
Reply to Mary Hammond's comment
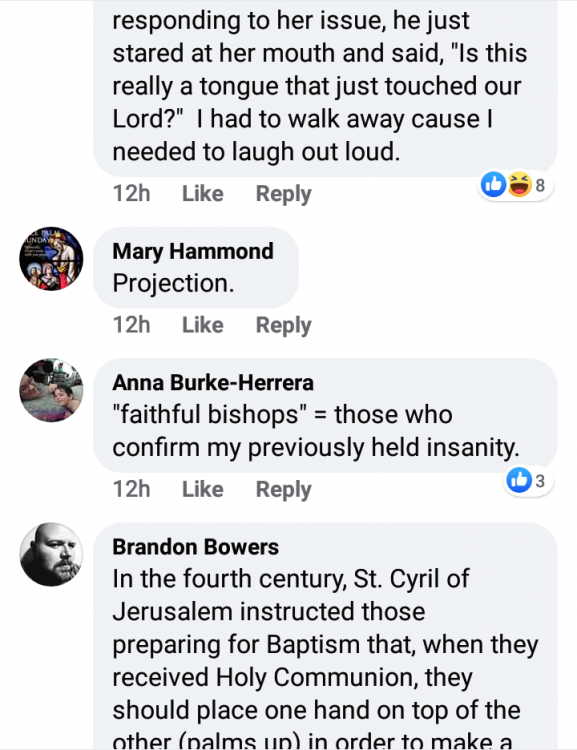point(284,325)
